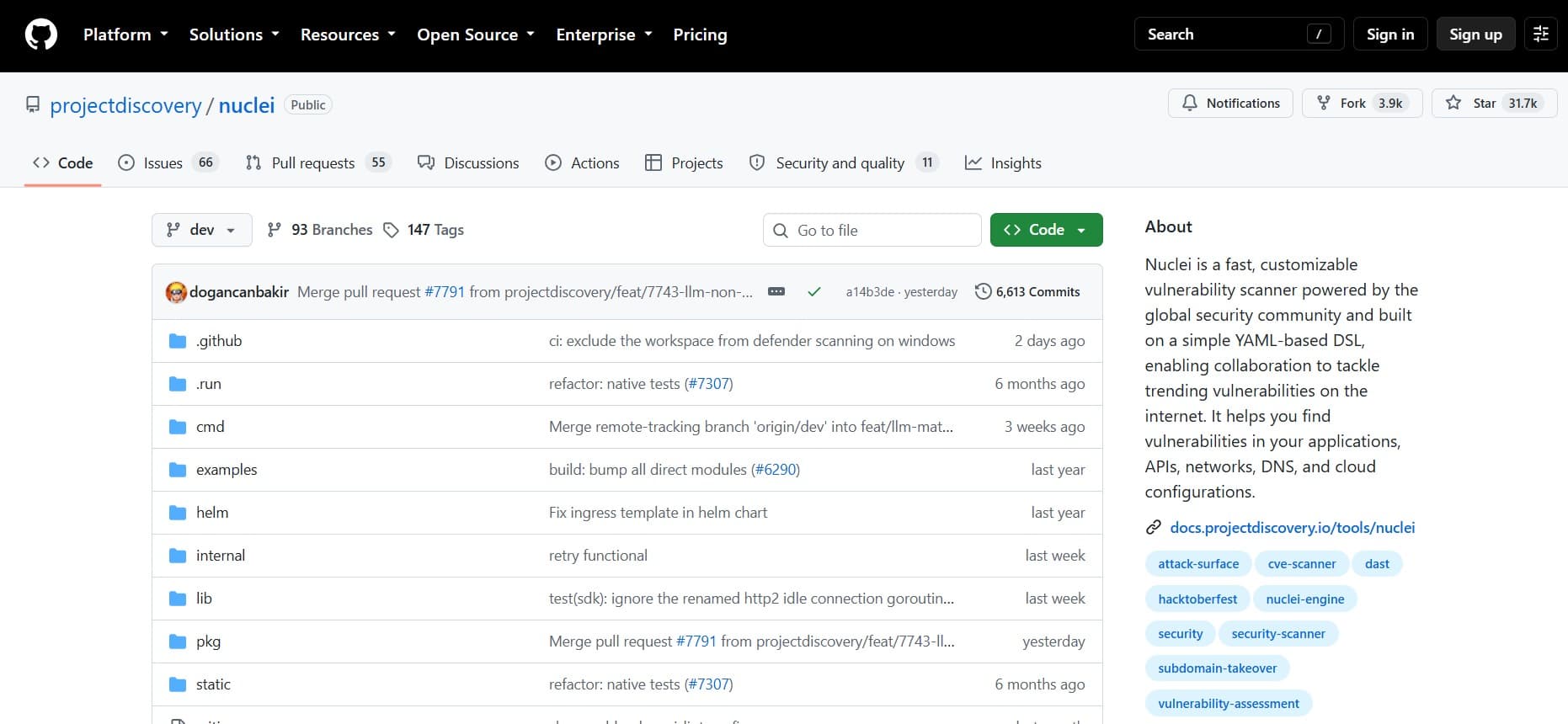1568x724 pixels.
Task: Click the Go to file field
Action: point(872,230)
